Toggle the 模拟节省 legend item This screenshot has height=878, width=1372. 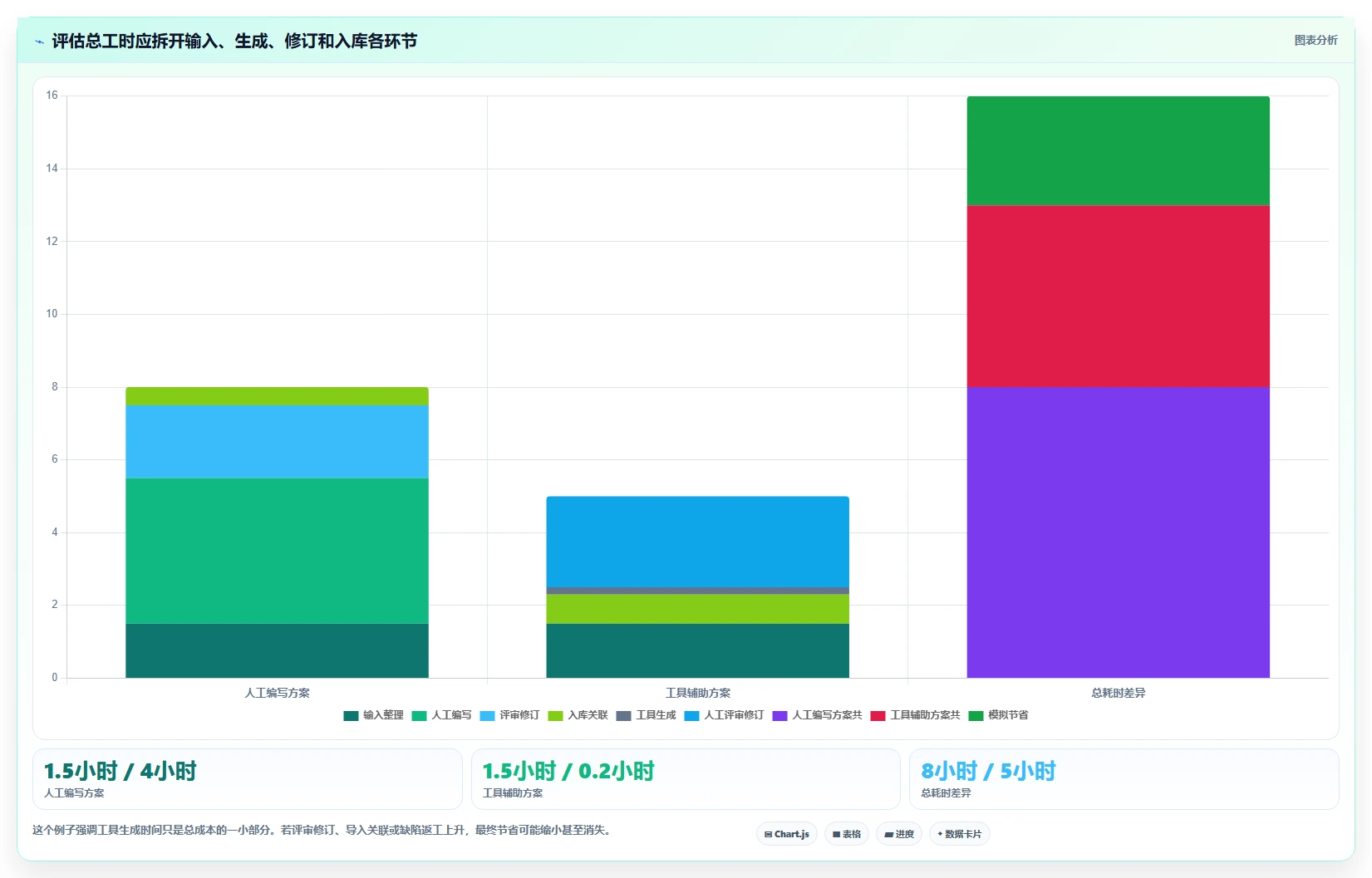coord(998,715)
